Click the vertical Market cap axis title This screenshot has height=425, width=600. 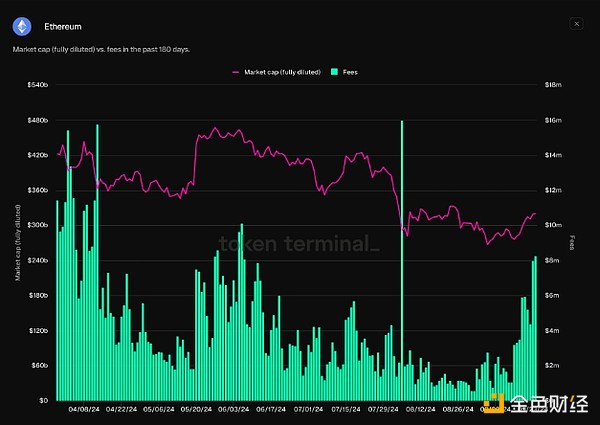pos(16,242)
